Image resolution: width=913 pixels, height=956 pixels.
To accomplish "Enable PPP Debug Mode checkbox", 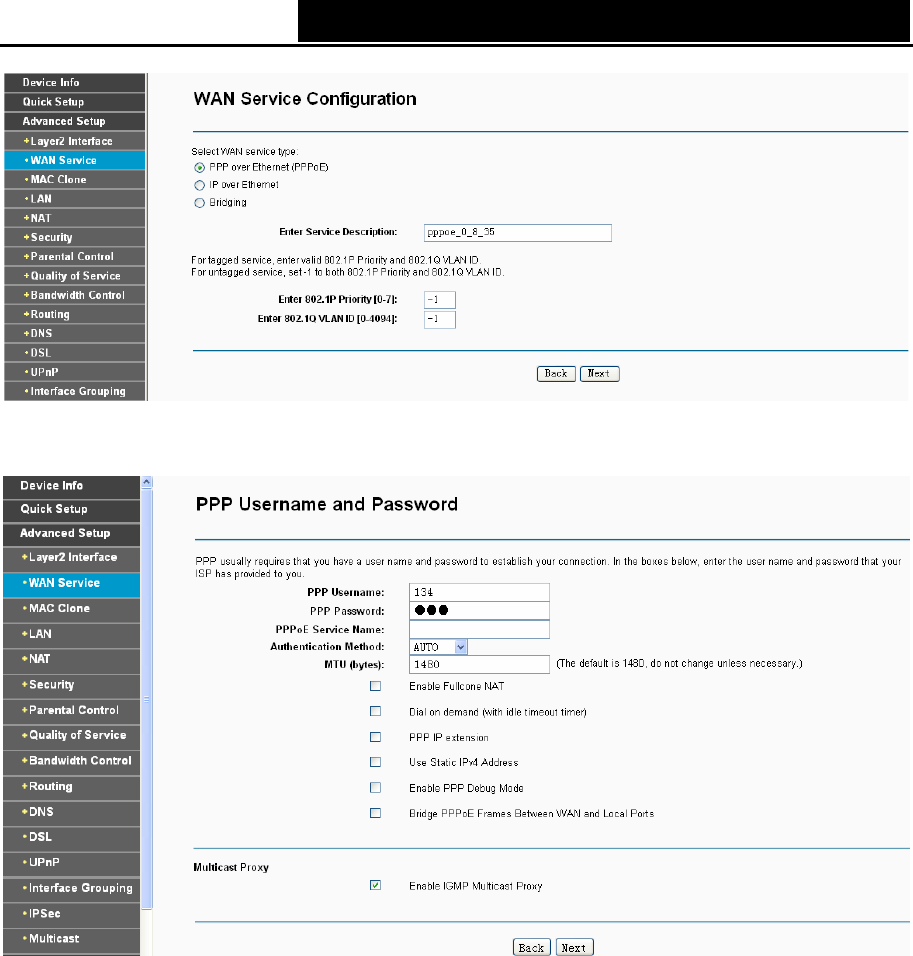I will point(376,788).
